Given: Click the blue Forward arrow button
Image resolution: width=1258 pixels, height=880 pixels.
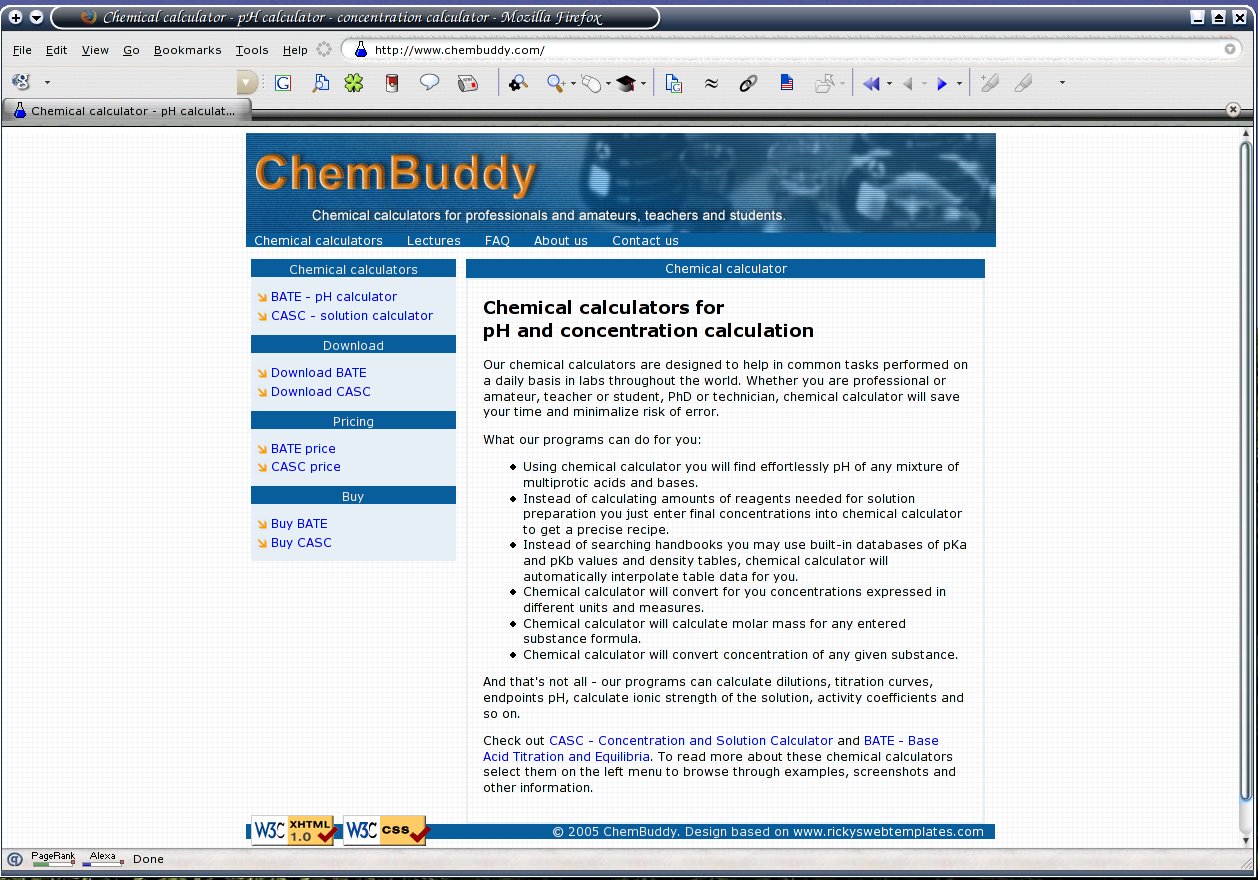Looking at the screenshot, I should tap(942, 84).
